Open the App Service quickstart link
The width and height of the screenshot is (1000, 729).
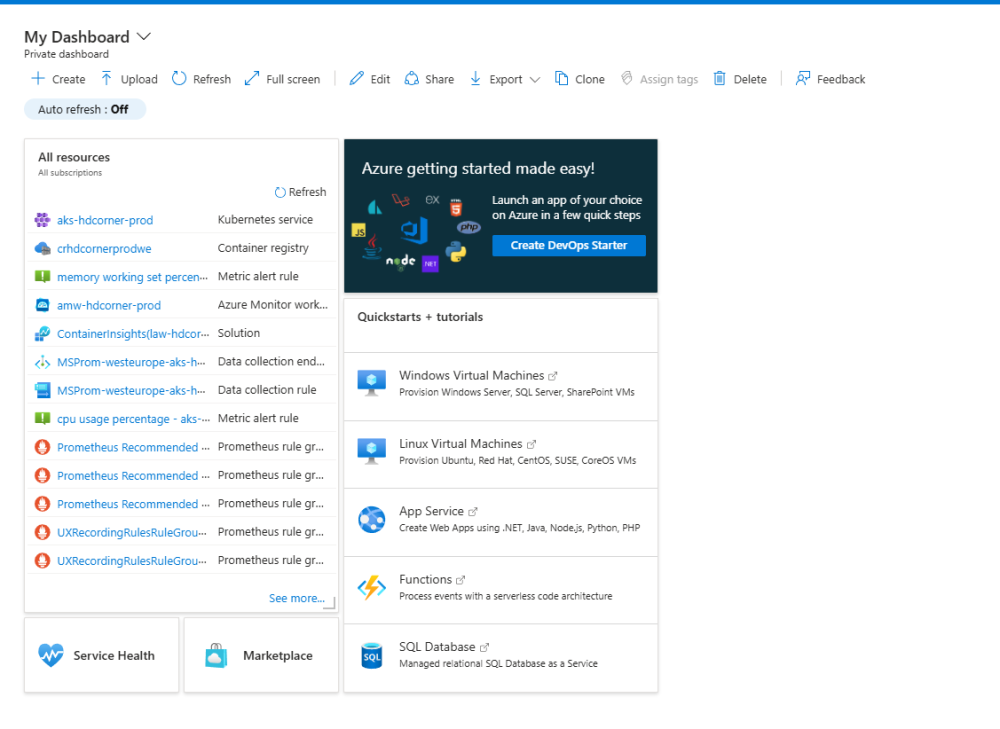click(431, 511)
